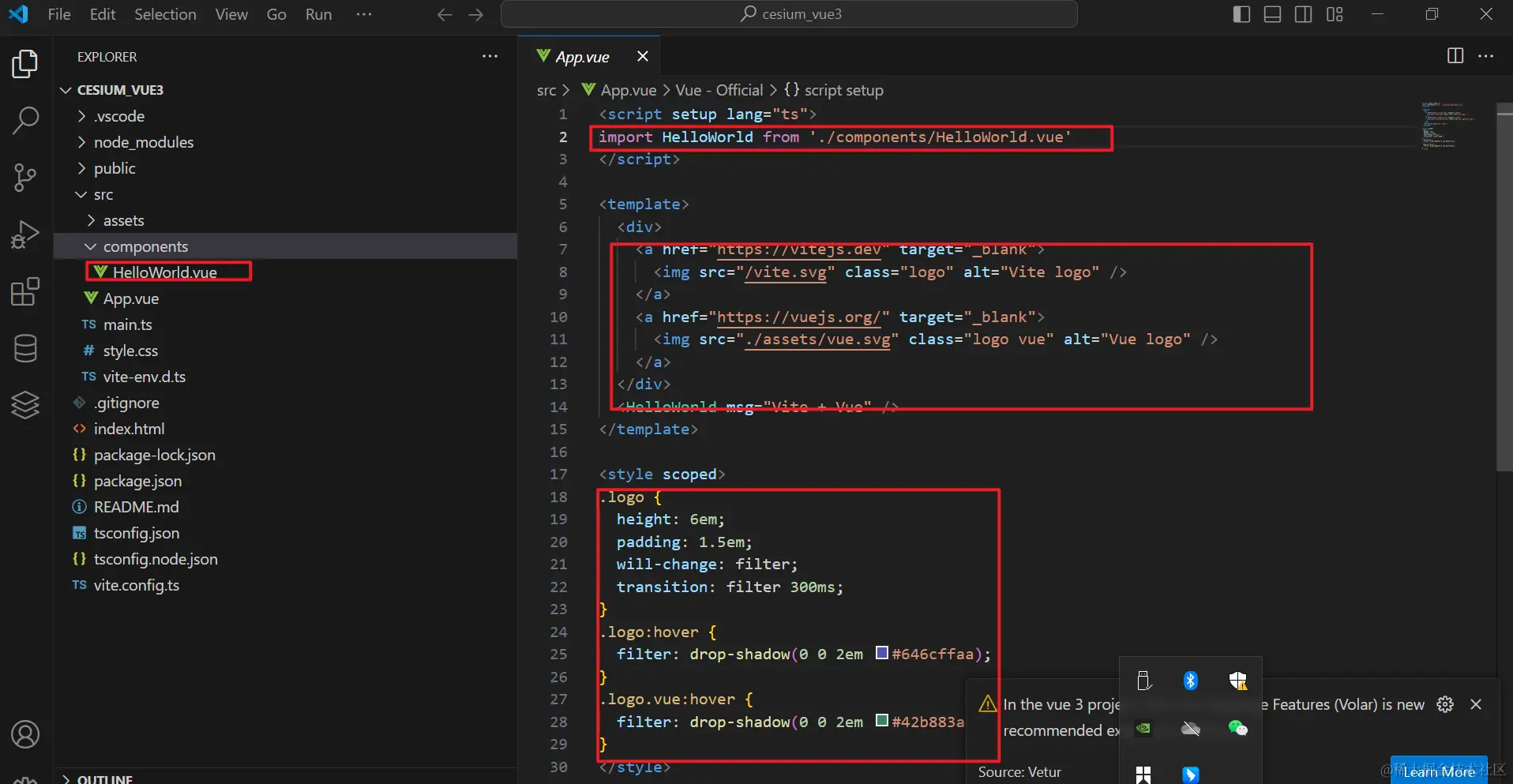Image resolution: width=1513 pixels, height=784 pixels.
Task: Go back with the navigation arrow
Action: tap(445, 14)
